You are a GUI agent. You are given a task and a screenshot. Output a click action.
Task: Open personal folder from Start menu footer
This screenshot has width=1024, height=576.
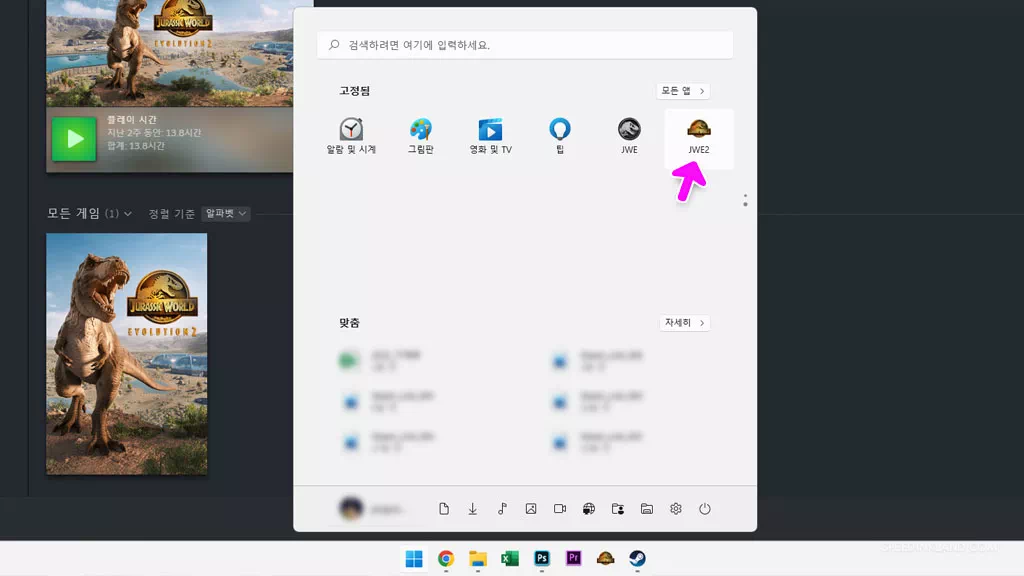pos(618,509)
